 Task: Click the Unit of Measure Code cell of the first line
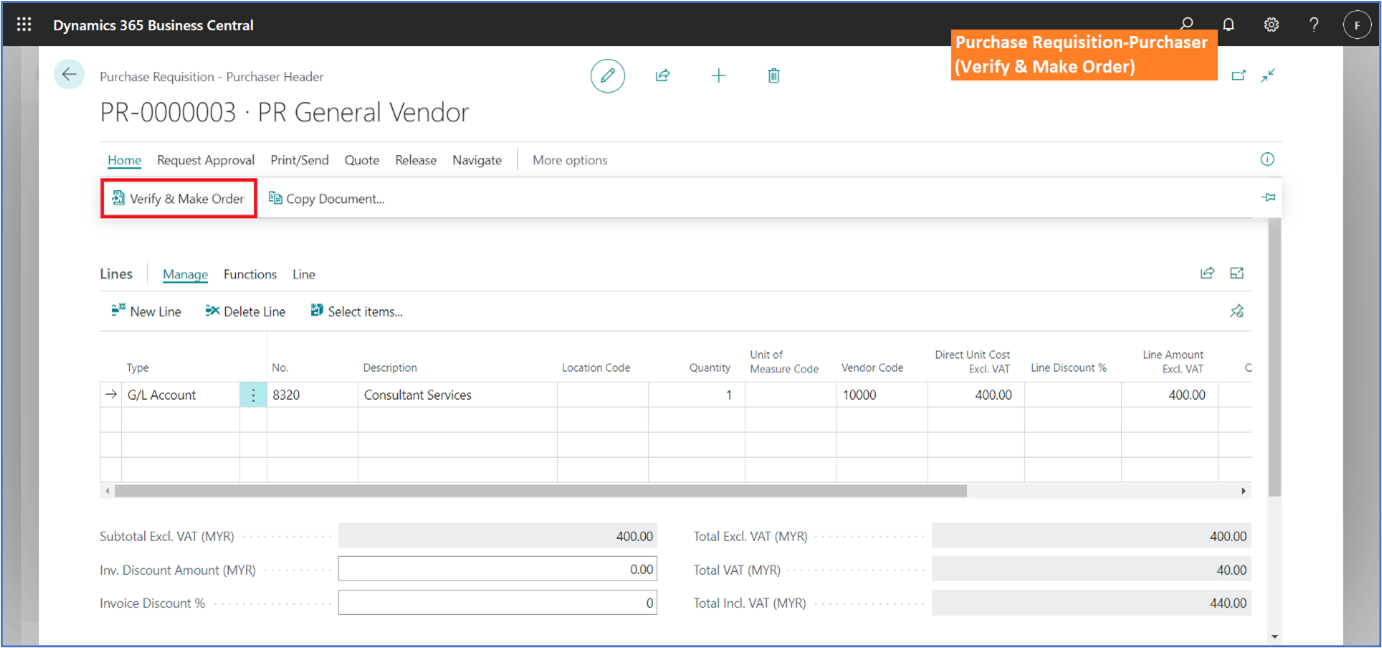point(791,395)
